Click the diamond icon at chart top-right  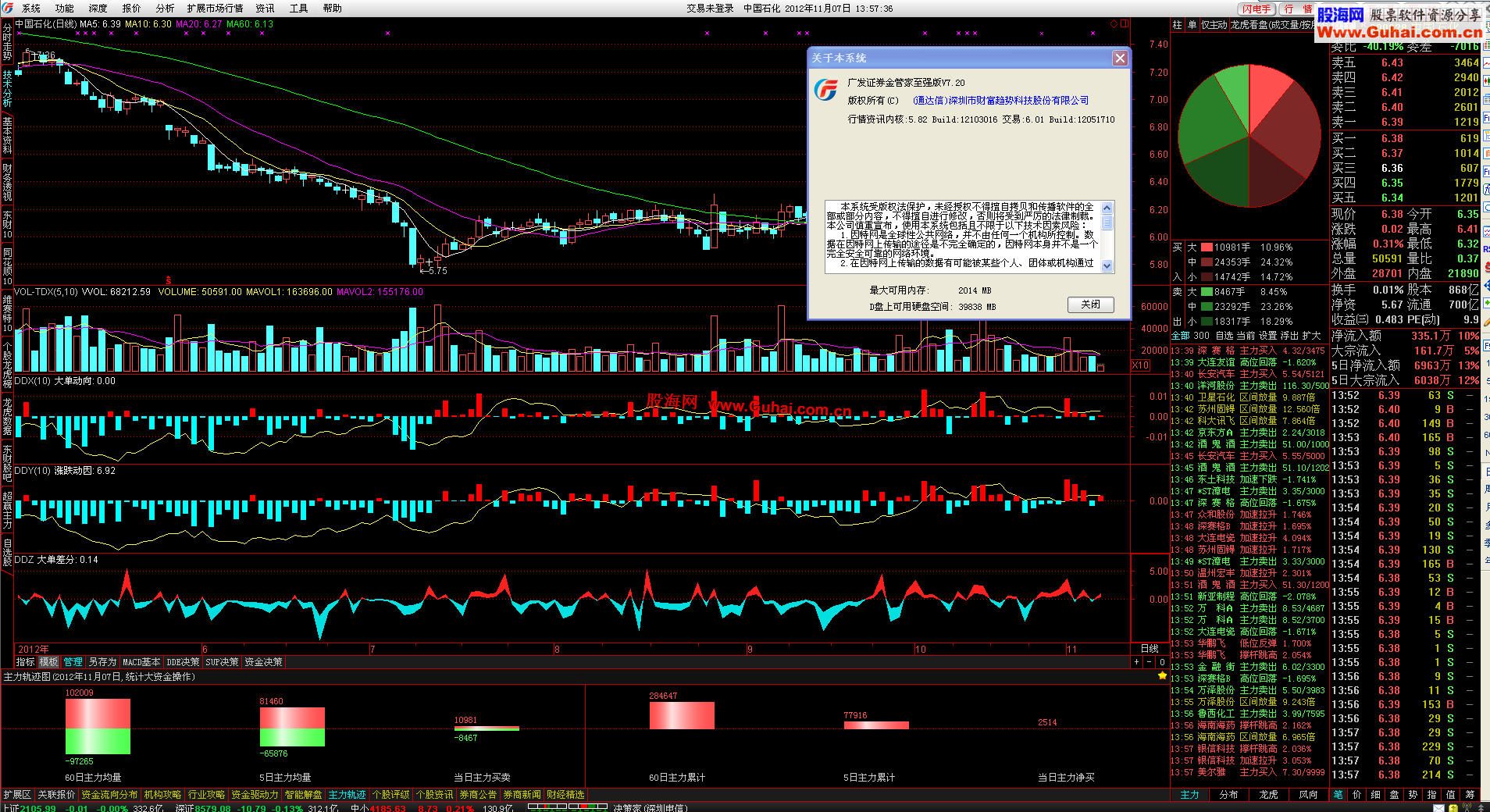point(1114,24)
